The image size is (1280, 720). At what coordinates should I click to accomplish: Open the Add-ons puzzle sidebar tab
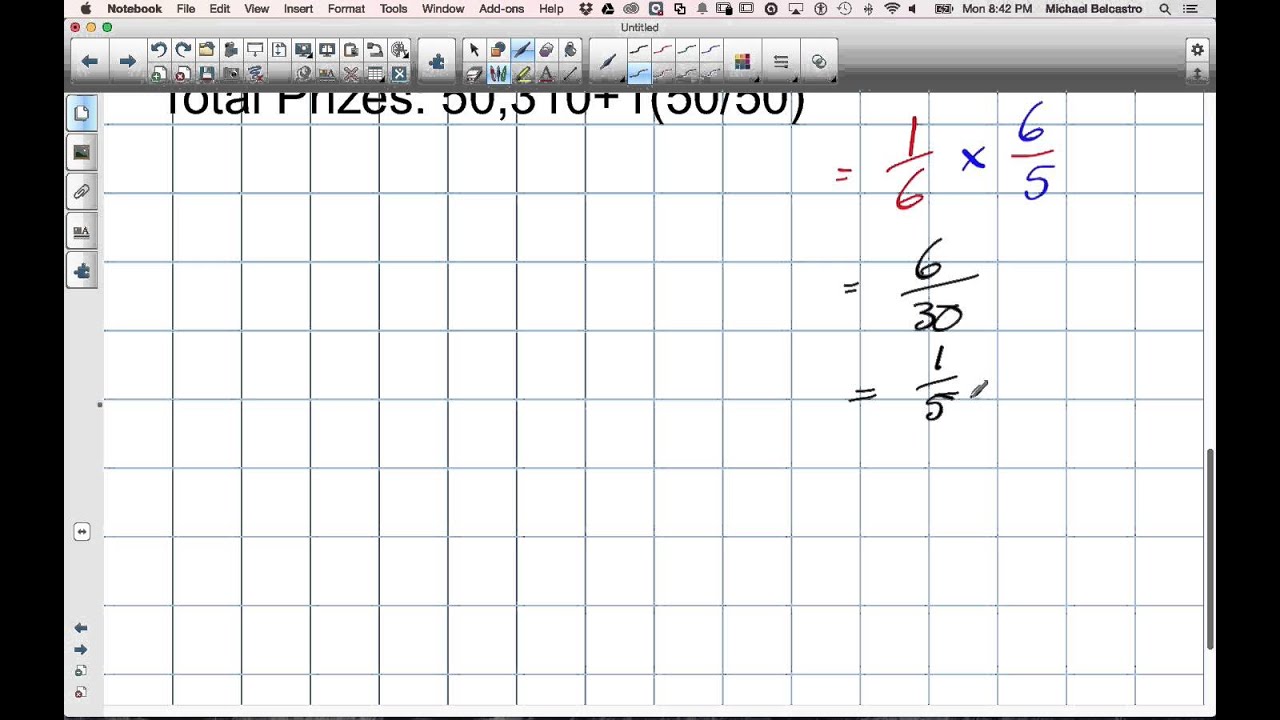point(81,270)
